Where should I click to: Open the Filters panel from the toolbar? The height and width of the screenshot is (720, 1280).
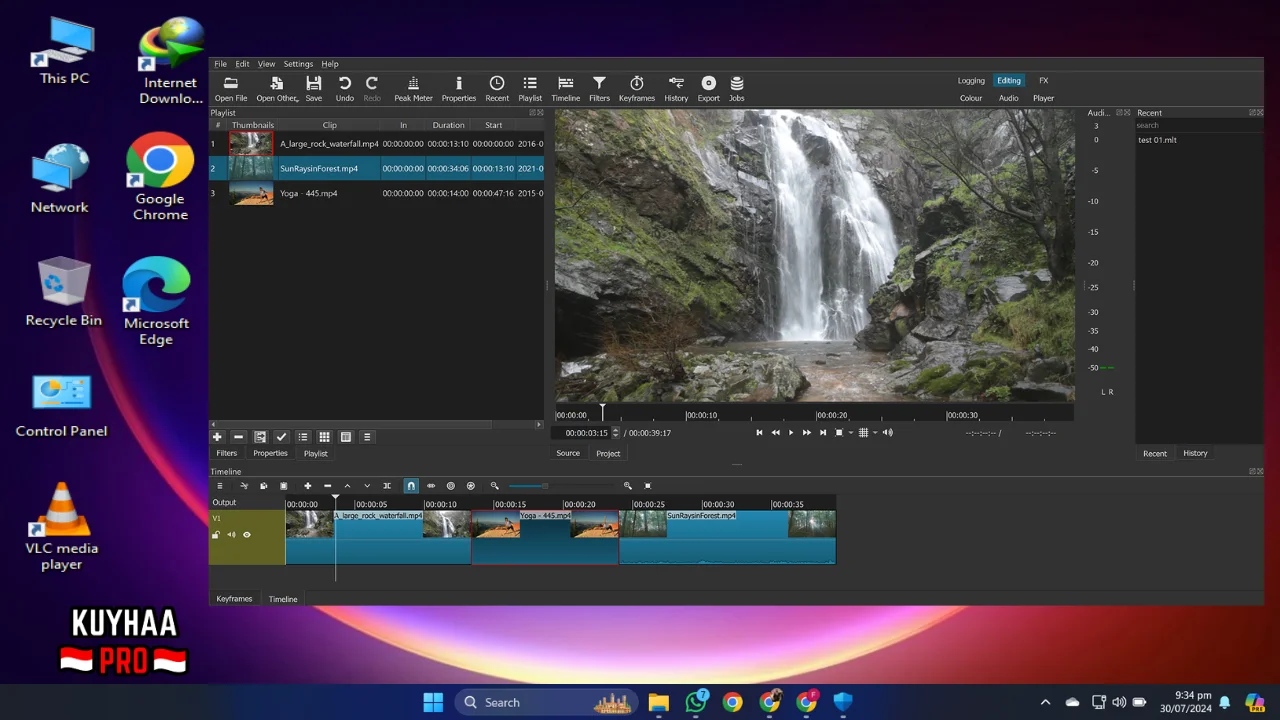point(599,89)
